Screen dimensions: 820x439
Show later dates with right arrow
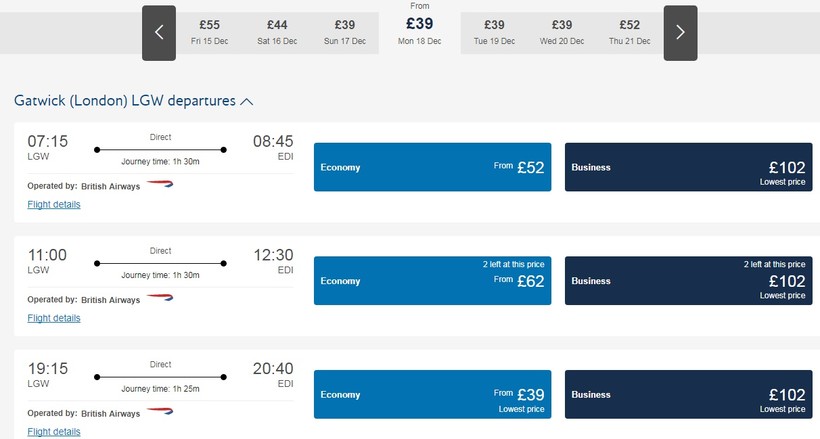click(680, 33)
